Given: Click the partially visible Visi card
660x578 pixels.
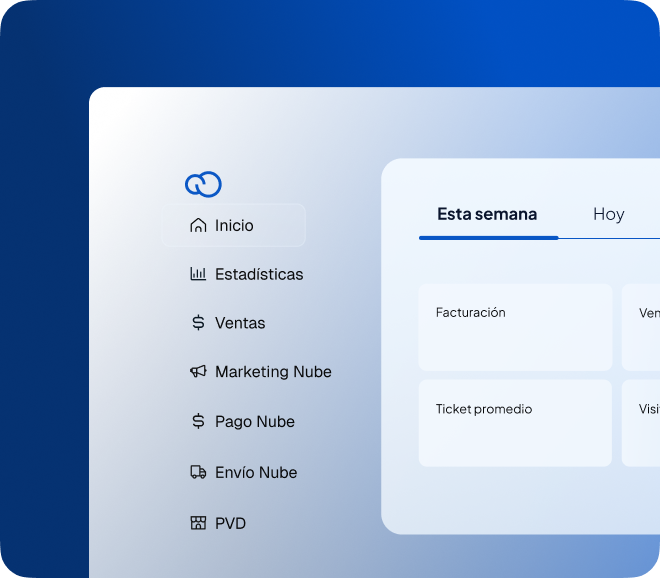Looking at the screenshot, I should pos(642,423).
